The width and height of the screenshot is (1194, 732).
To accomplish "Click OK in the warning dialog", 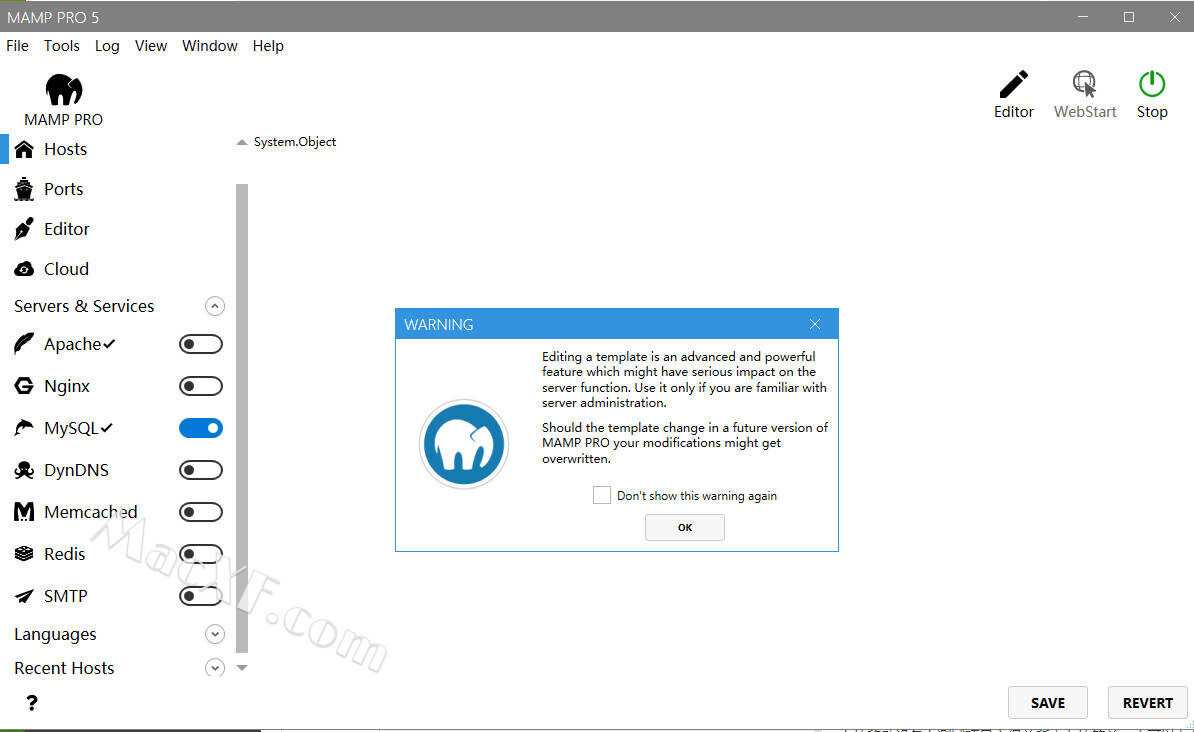I will [x=685, y=527].
